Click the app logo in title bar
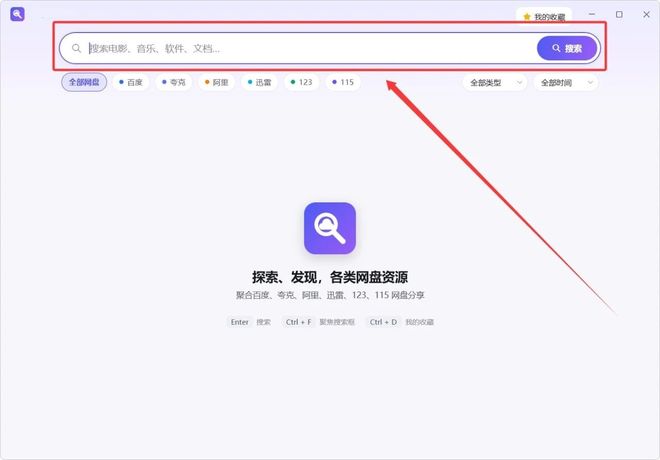660x460 pixels. (x=17, y=14)
